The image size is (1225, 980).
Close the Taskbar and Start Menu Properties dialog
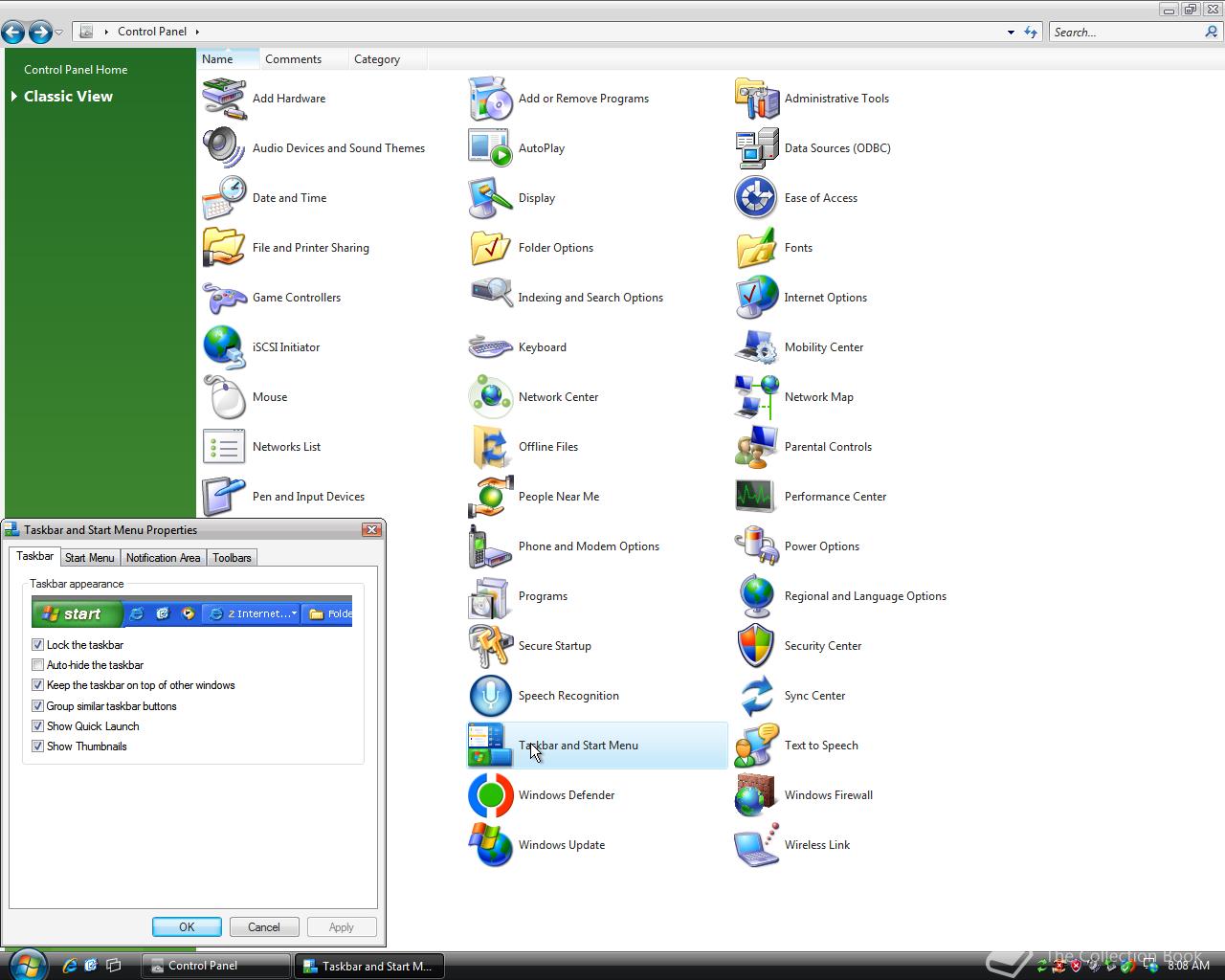coord(371,530)
